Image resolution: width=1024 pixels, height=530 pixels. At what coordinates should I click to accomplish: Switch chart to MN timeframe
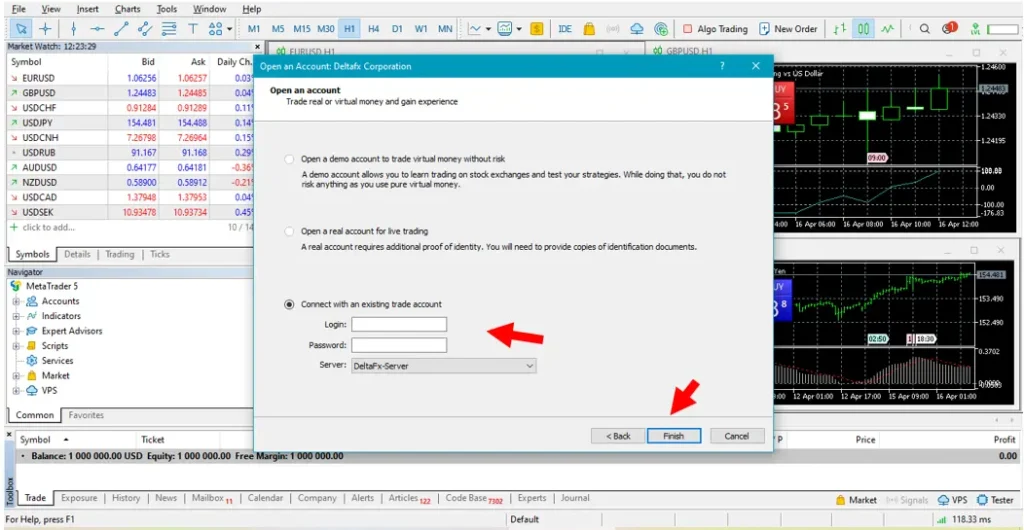[x=445, y=29]
